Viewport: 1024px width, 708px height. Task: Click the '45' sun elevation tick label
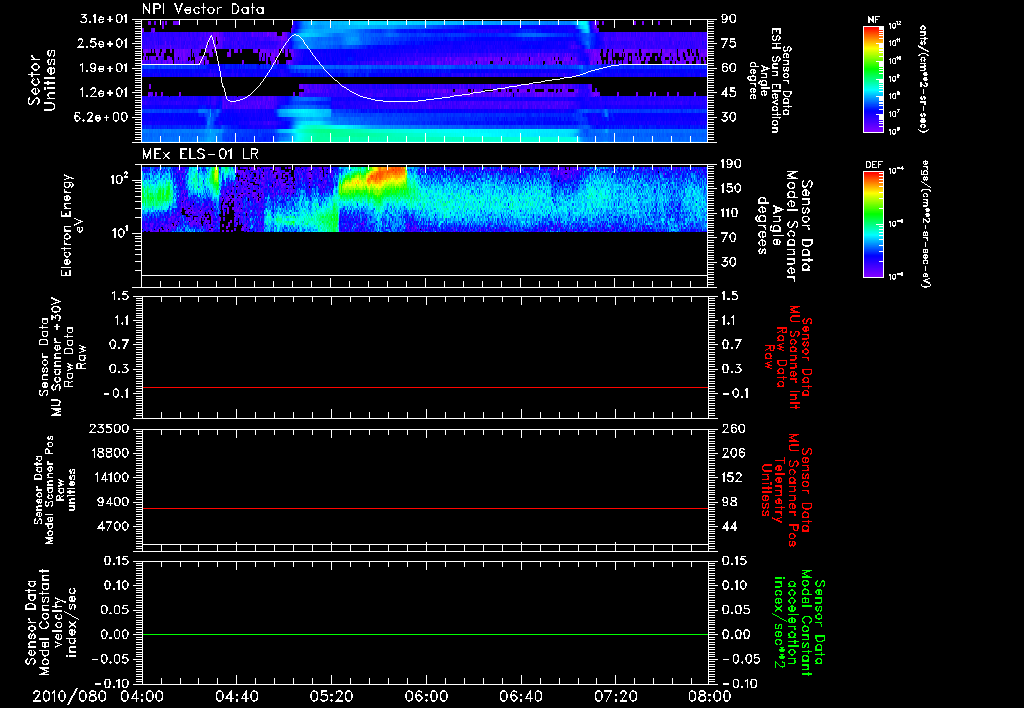(x=729, y=93)
